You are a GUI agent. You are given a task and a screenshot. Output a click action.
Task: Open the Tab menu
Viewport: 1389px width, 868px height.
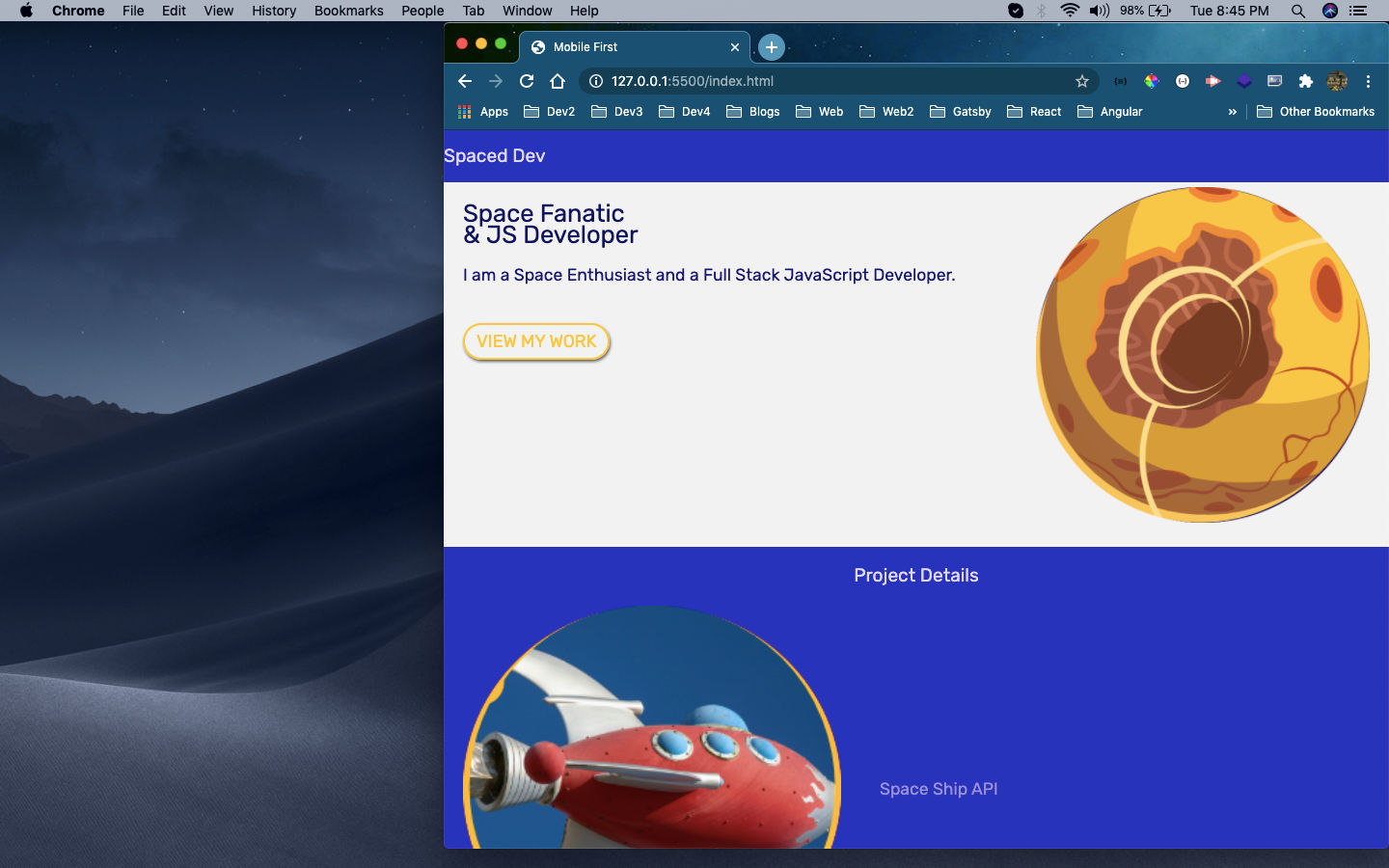click(473, 11)
